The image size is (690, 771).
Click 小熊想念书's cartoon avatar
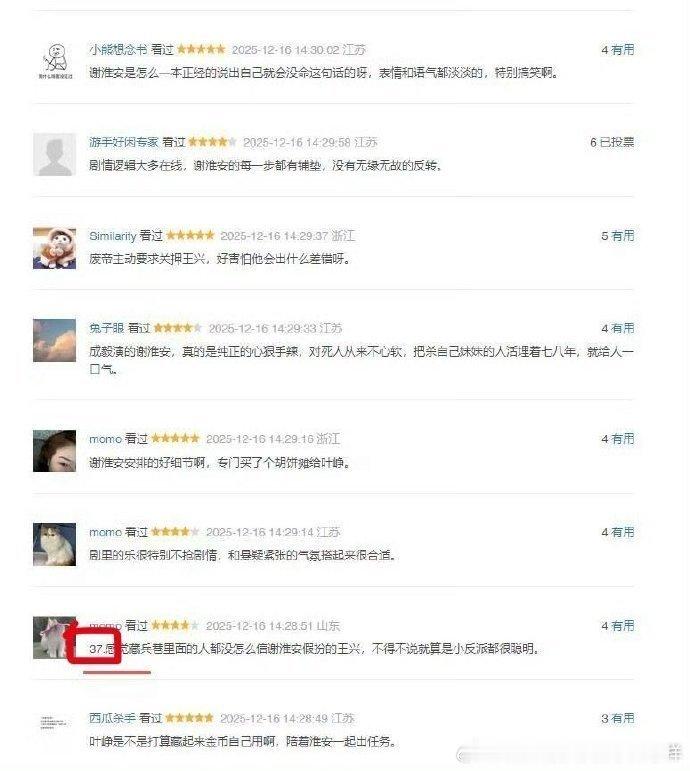(55, 61)
